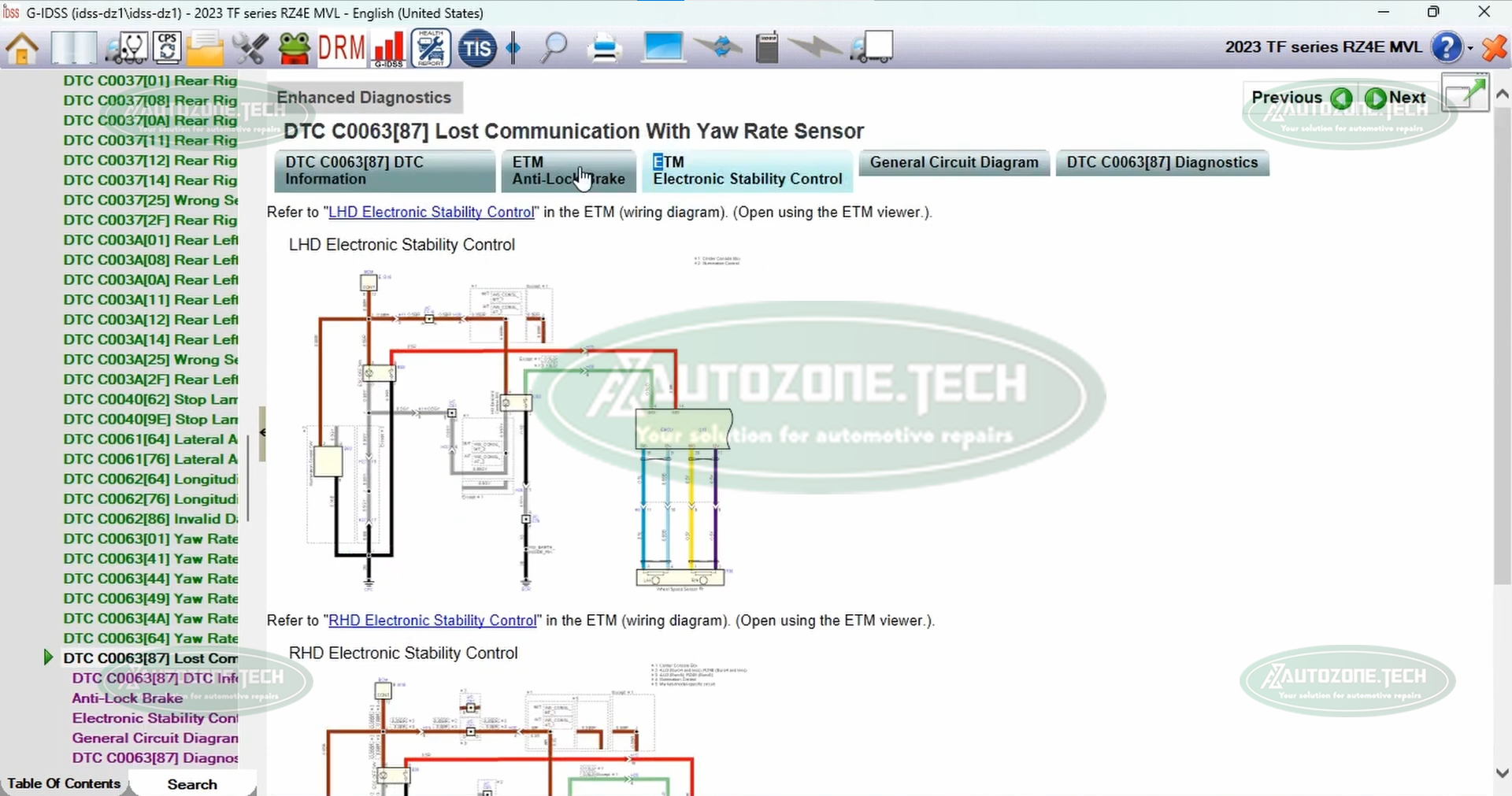Image resolution: width=1512 pixels, height=796 pixels.
Task: Click the Home icon in toolbar
Action: (22, 48)
